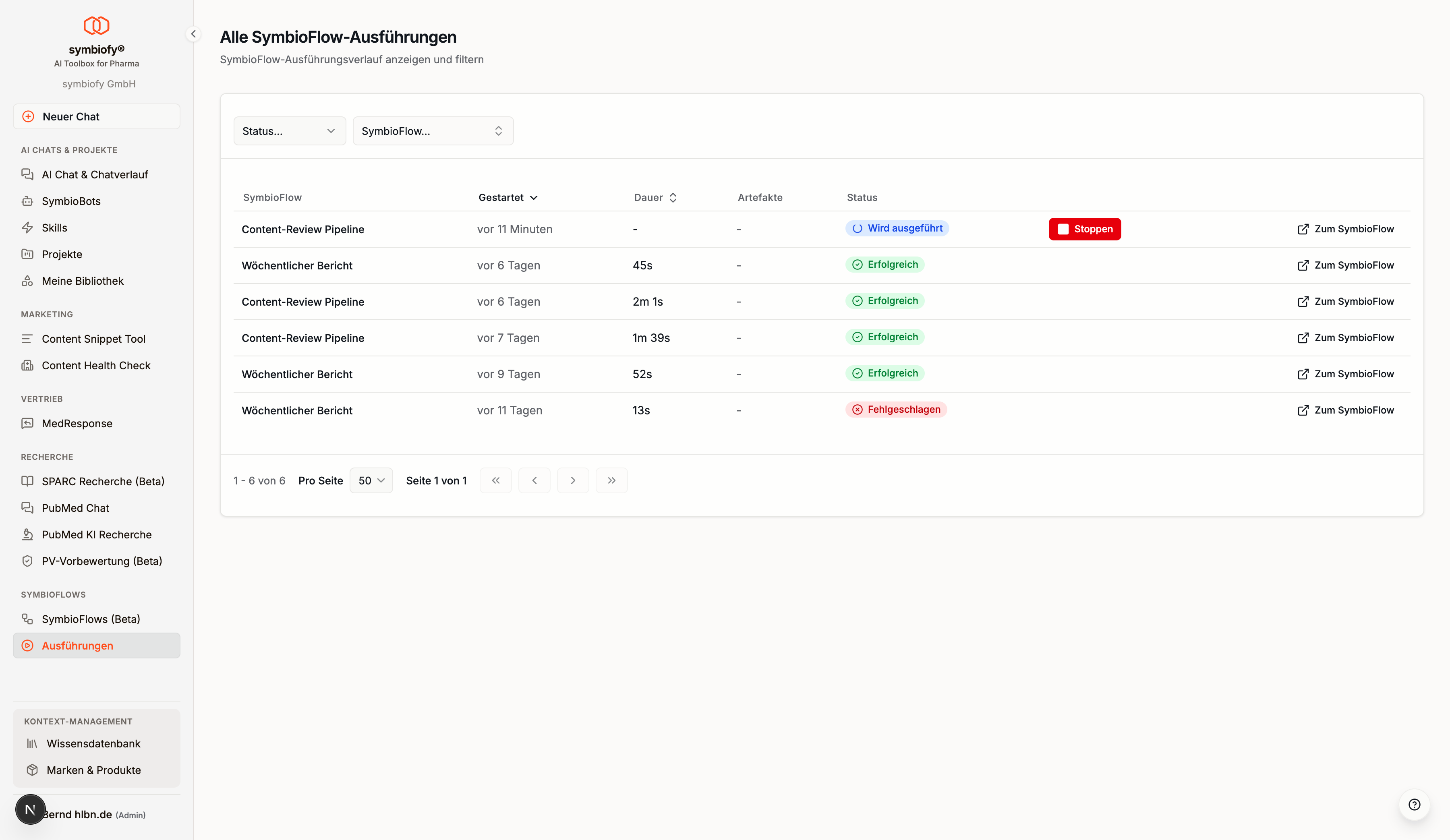
Task: Click the Wissensdatenbank library icon
Action: click(x=32, y=743)
